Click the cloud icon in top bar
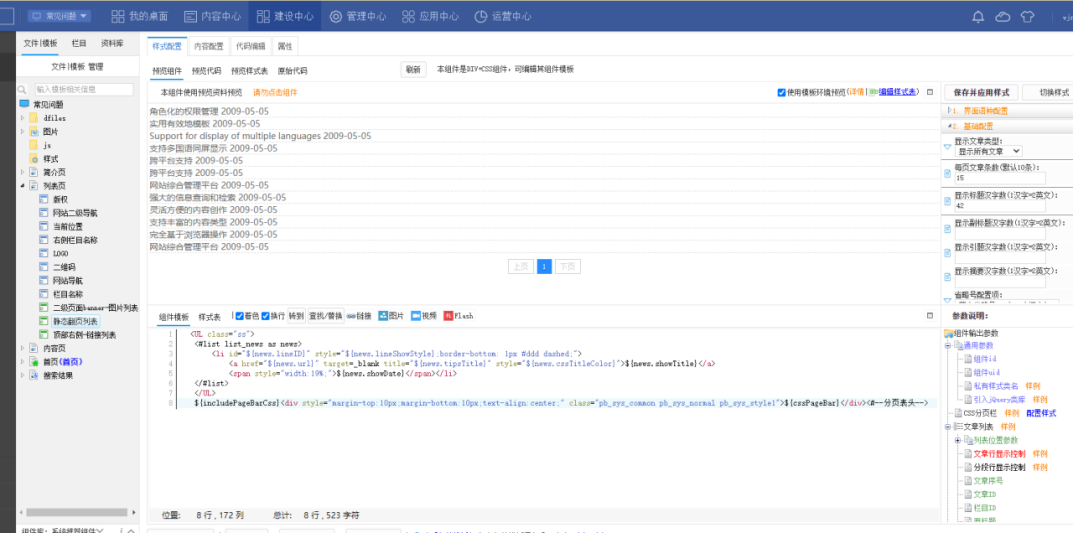The height and width of the screenshot is (533, 1073). [x=1001, y=16]
